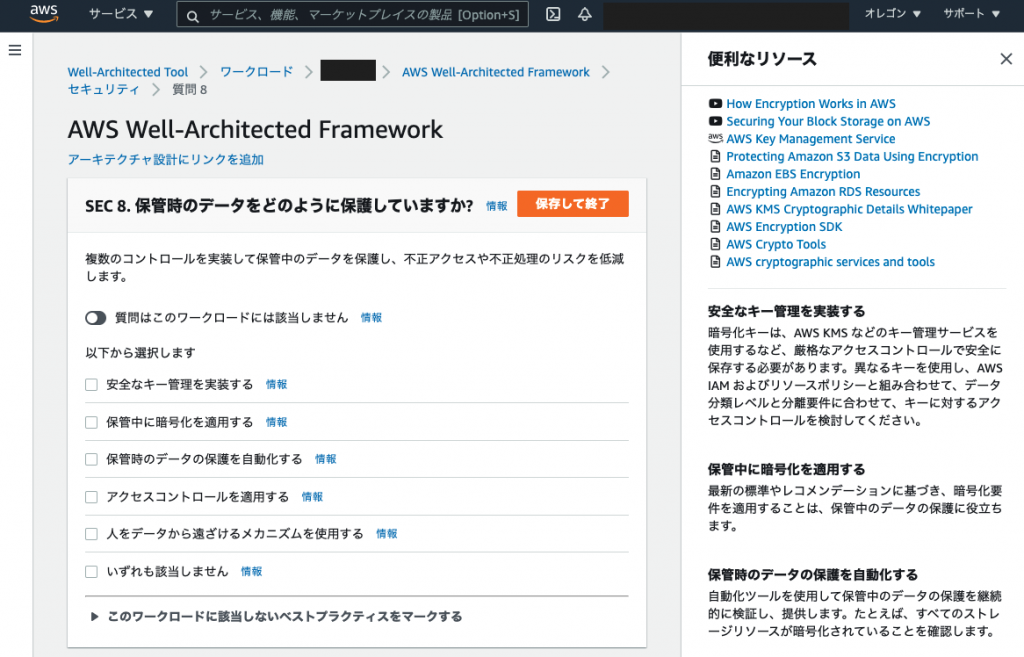This screenshot has height=657, width=1024.
Task: Click the YouTube icon beside How Encryption Works
Action: point(715,103)
